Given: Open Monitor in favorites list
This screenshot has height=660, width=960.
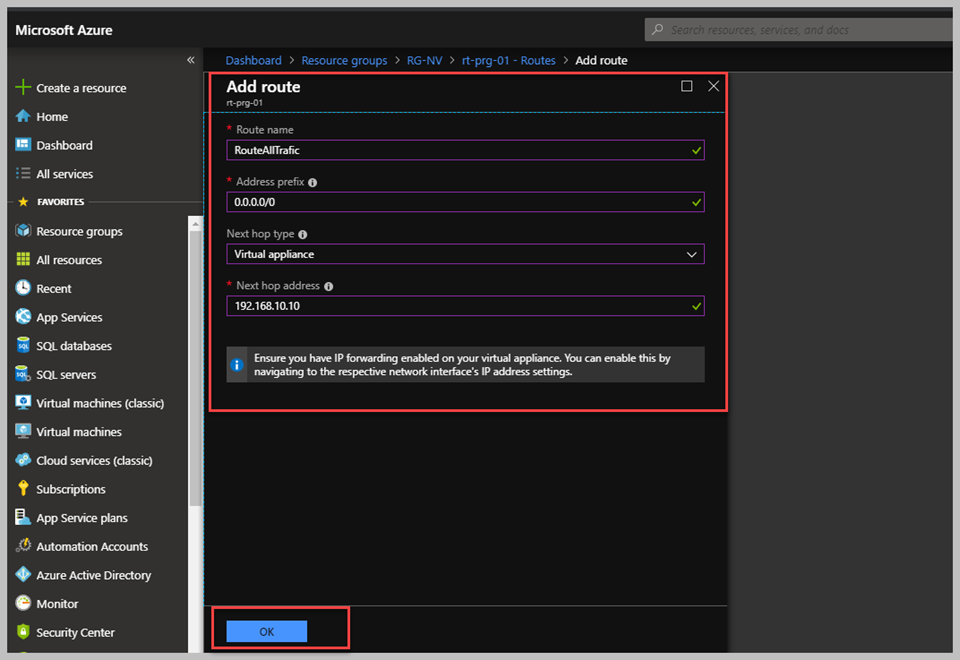Looking at the screenshot, I should click(x=57, y=604).
